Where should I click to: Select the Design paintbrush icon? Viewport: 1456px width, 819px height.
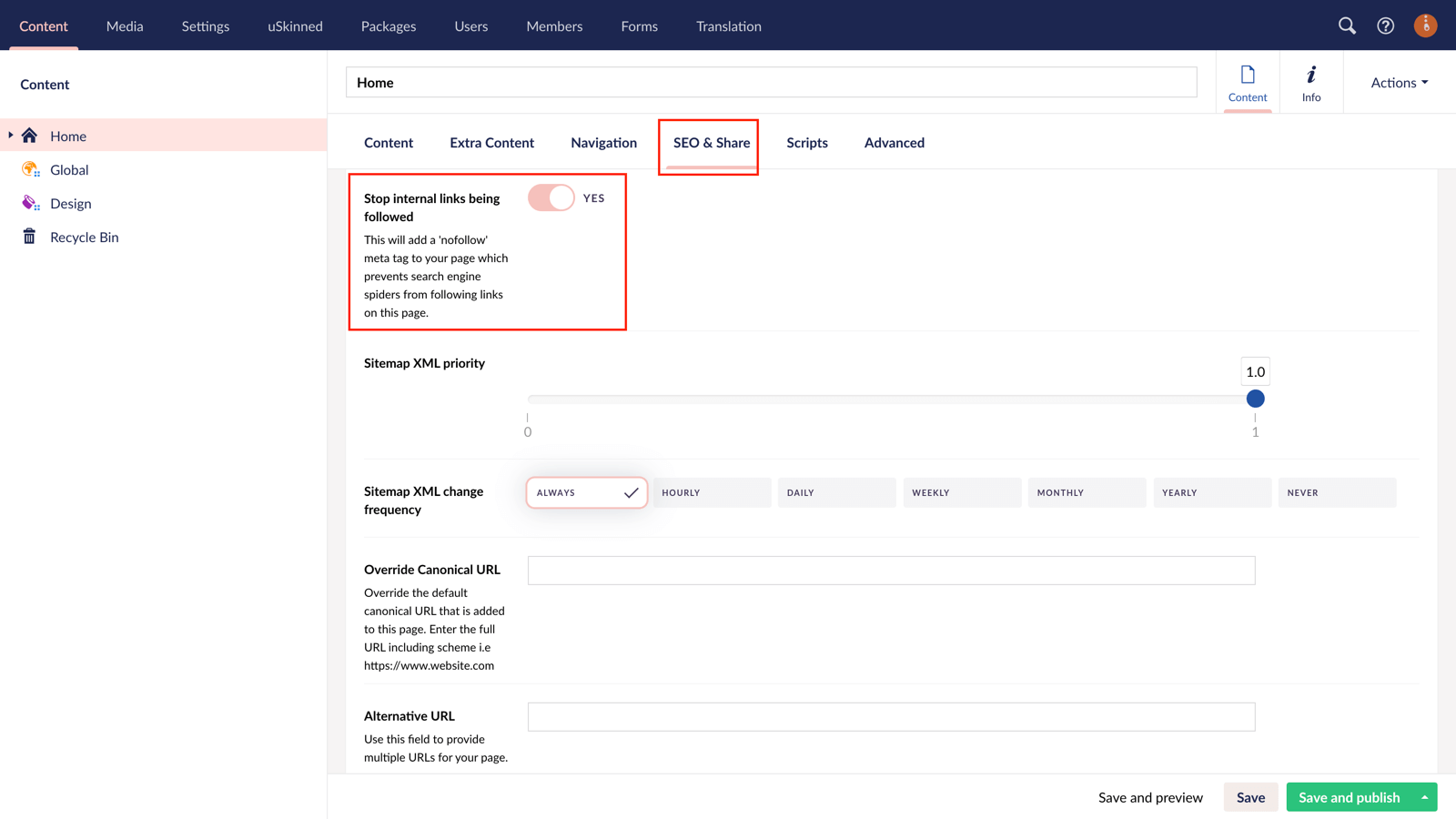pos(30,203)
